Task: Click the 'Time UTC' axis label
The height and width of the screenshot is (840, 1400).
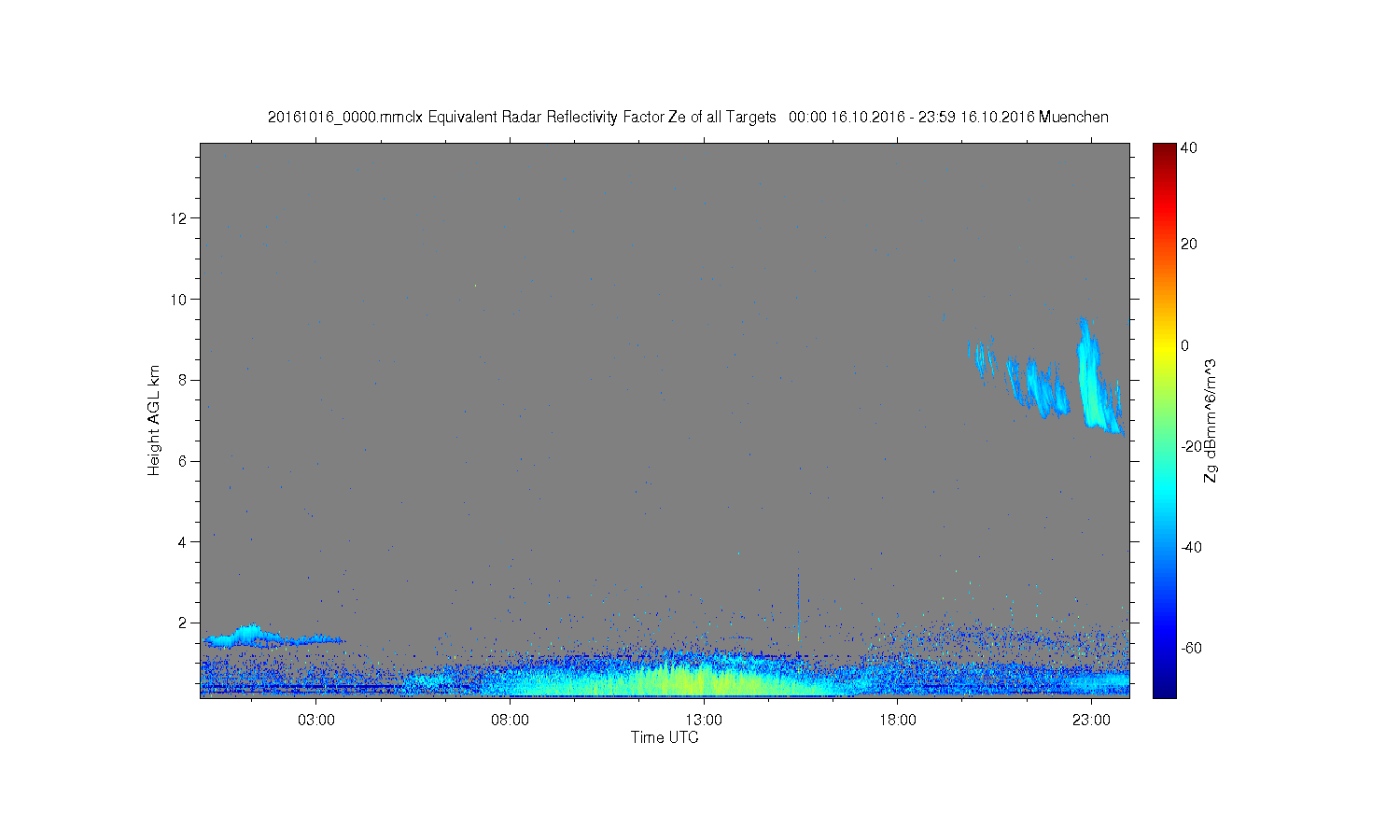Action: pyautogui.click(x=665, y=737)
